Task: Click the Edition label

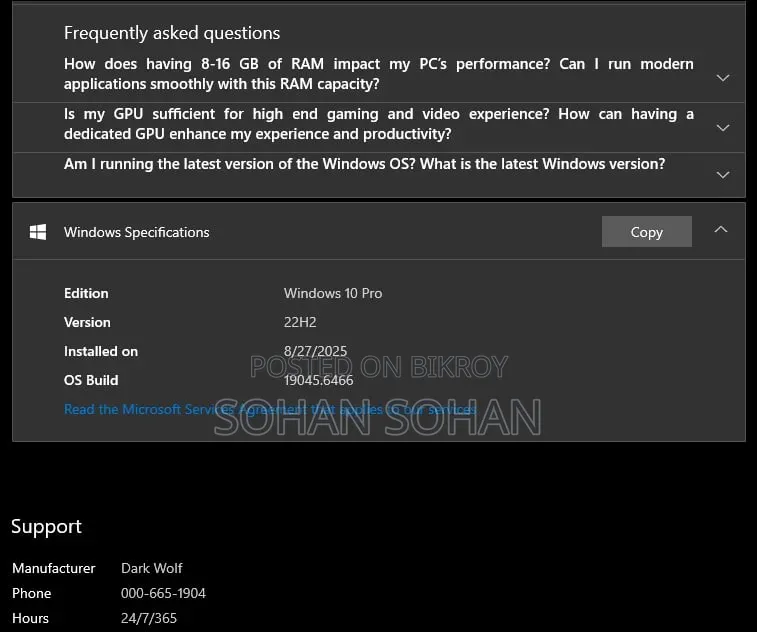Action: 86,294
